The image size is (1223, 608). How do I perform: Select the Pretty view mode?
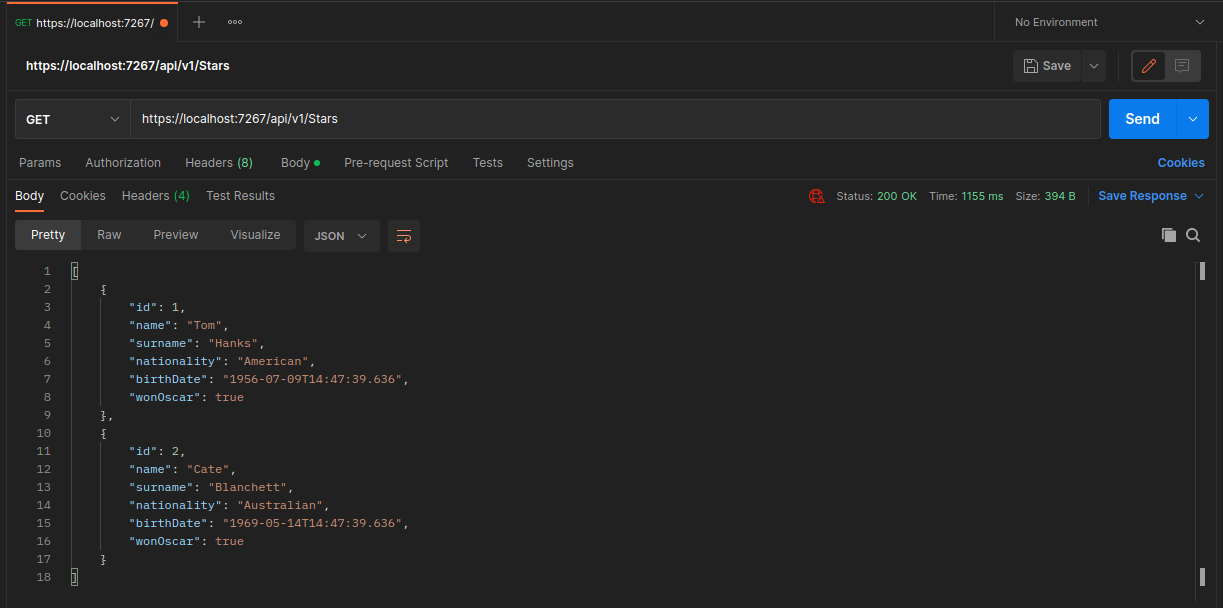coord(48,235)
